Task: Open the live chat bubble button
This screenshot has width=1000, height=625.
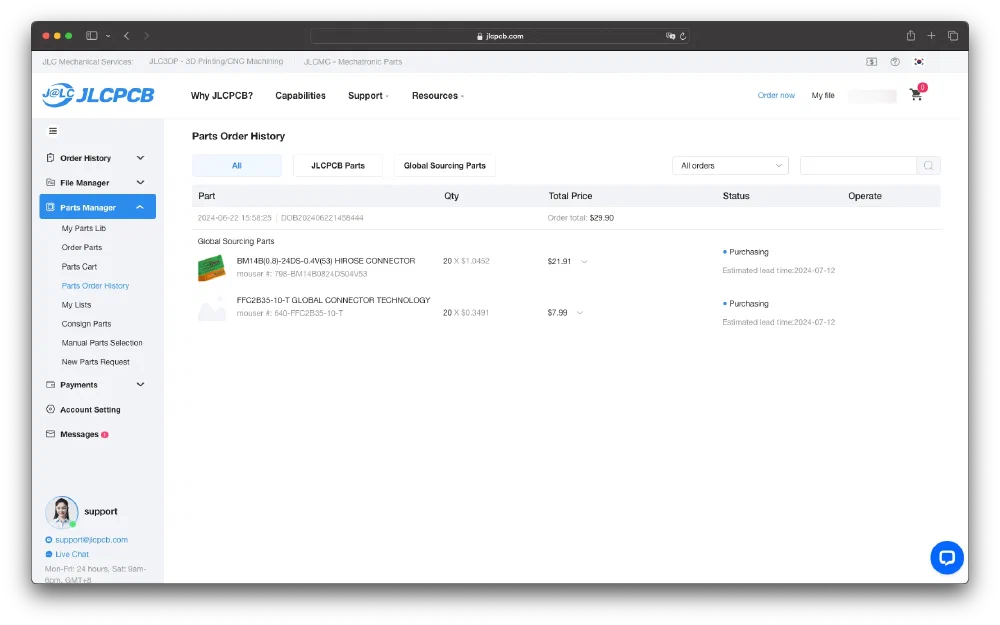Action: (946, 557)
